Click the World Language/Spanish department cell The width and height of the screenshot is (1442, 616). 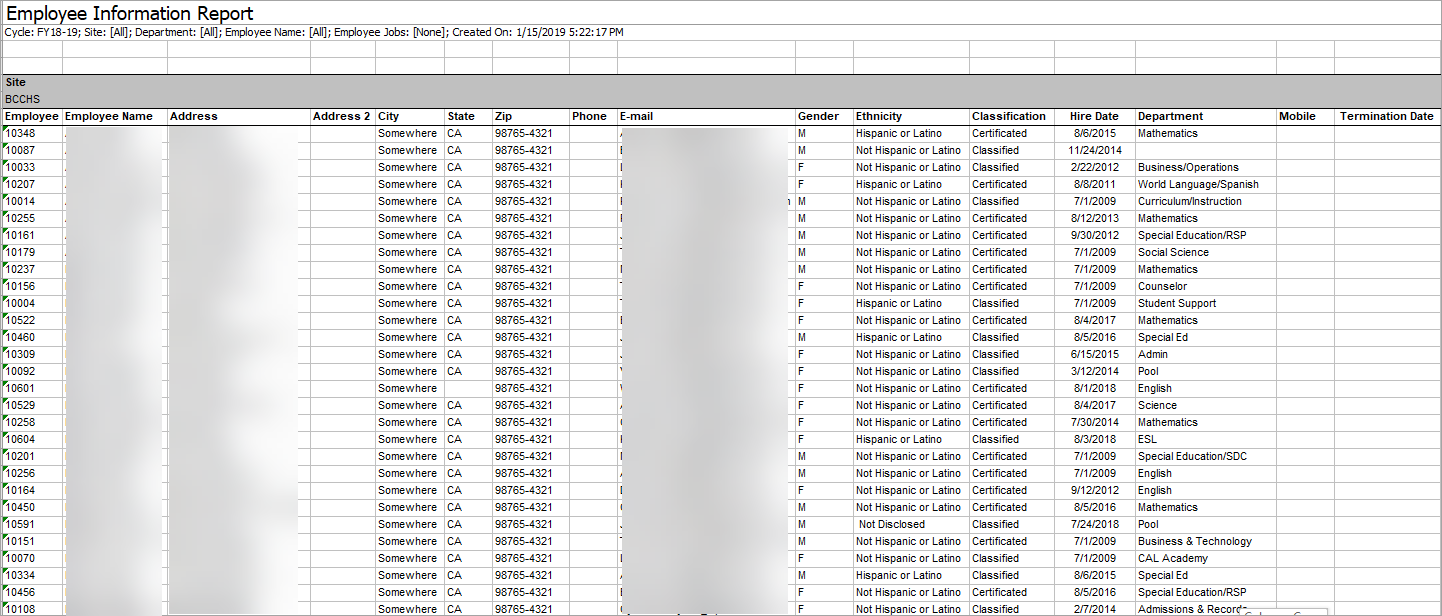[x=1198, y=184]
